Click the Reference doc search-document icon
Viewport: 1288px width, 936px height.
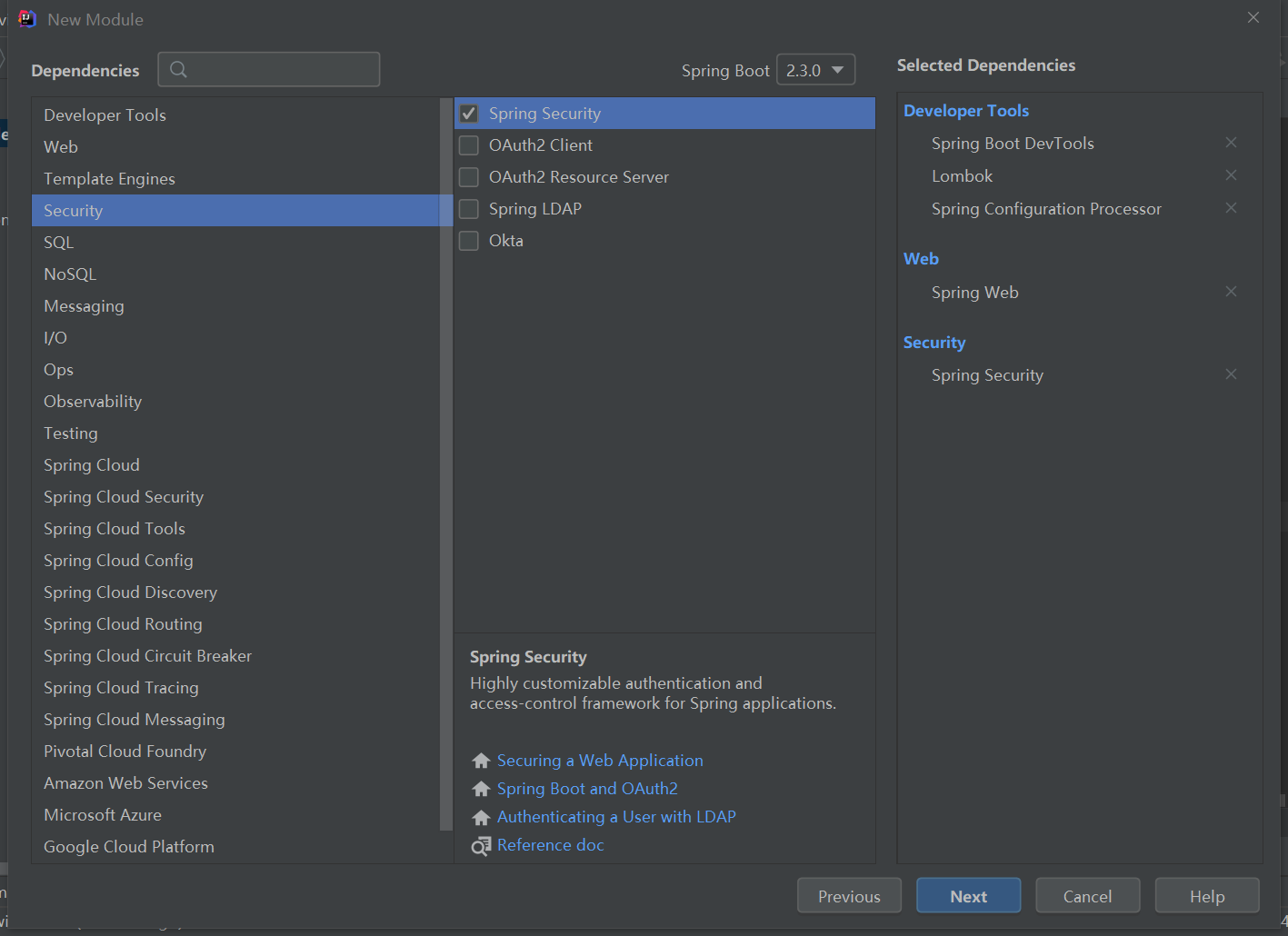[481, 846]
